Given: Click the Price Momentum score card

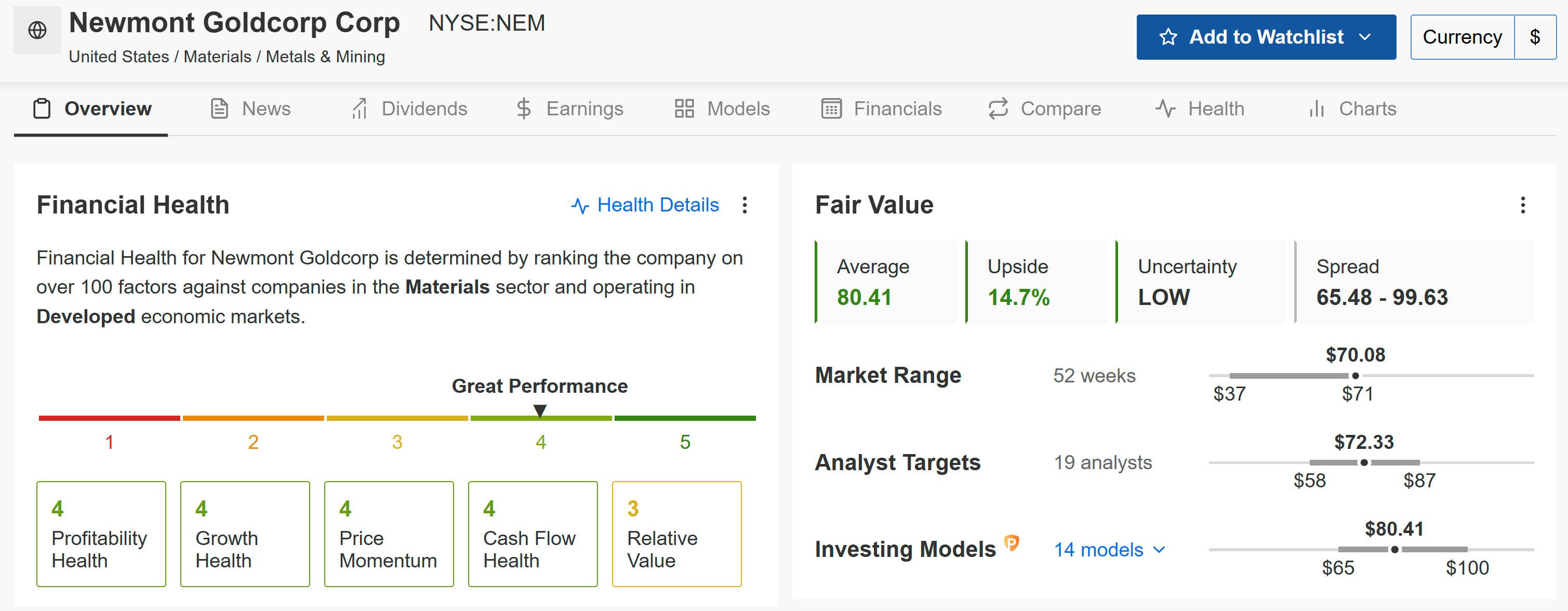Looking at the screenshot, I should pos(389,534).
